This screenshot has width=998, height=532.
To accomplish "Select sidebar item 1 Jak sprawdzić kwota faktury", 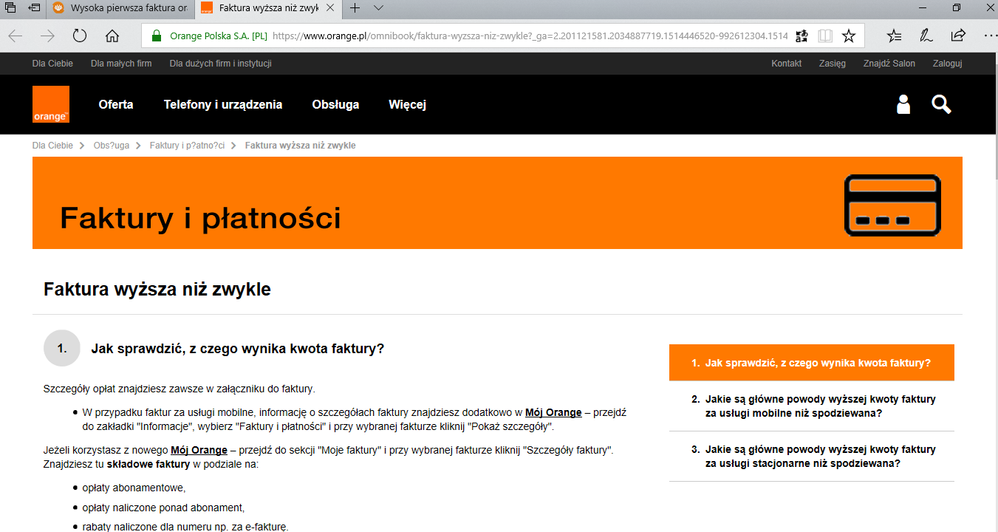I will [x=812, y=363].
